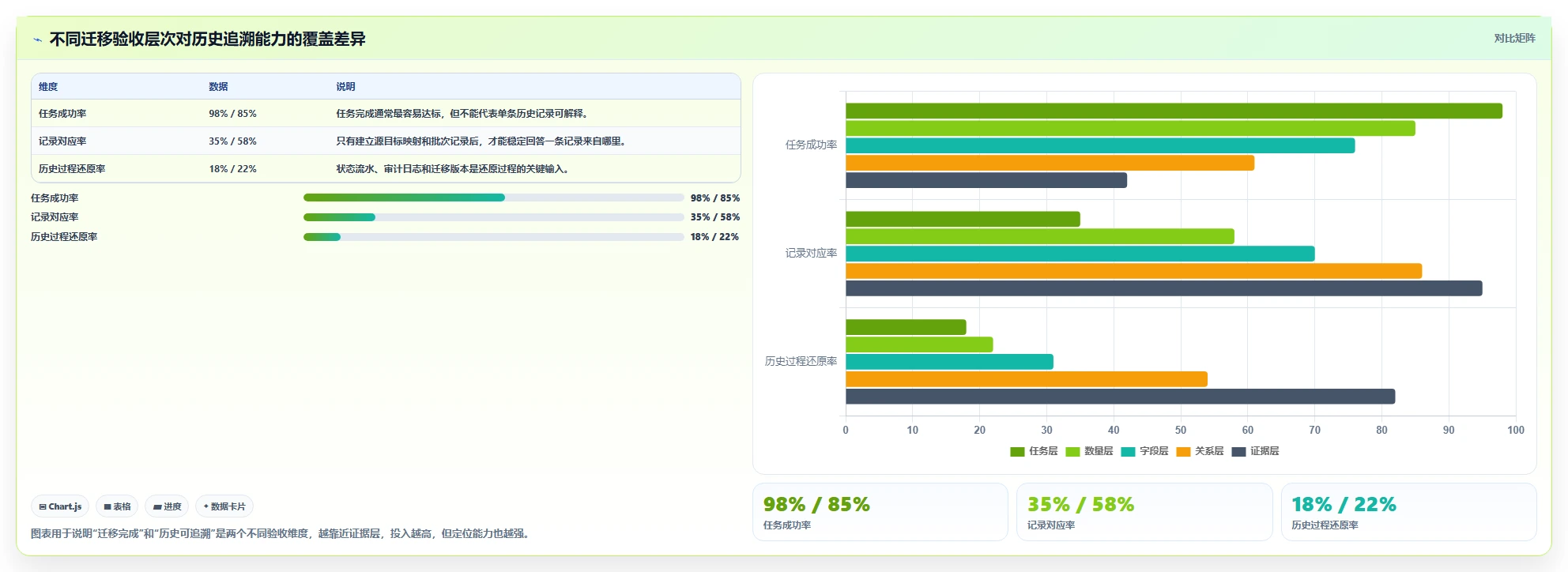Click the 100 tick on the chart axis
This screenshot has height=572, width=1568.
[x=1515, y=430]
